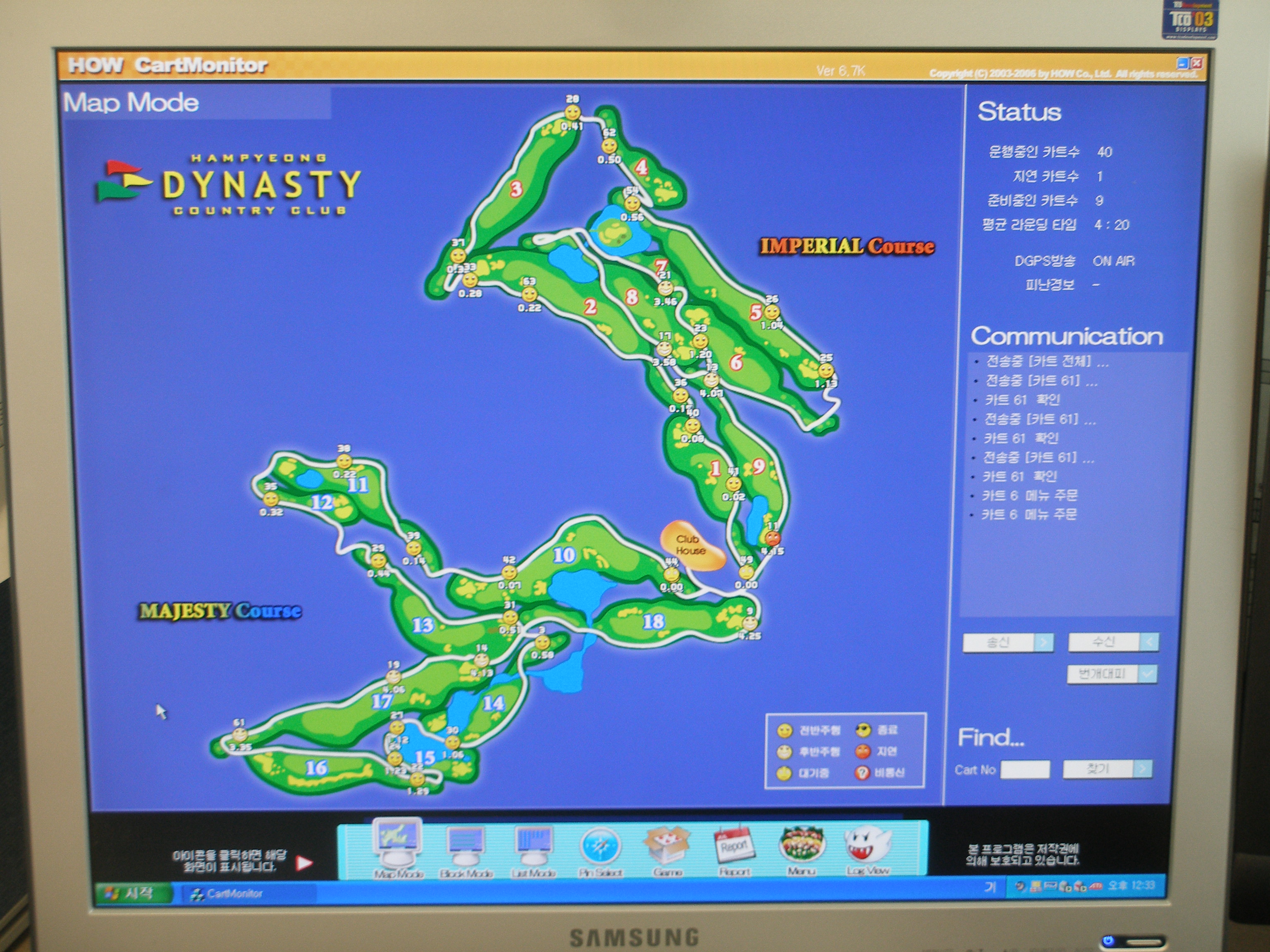Select cart 30 on hole 15
1270x952 pixels.
click(x=452, y=742)
